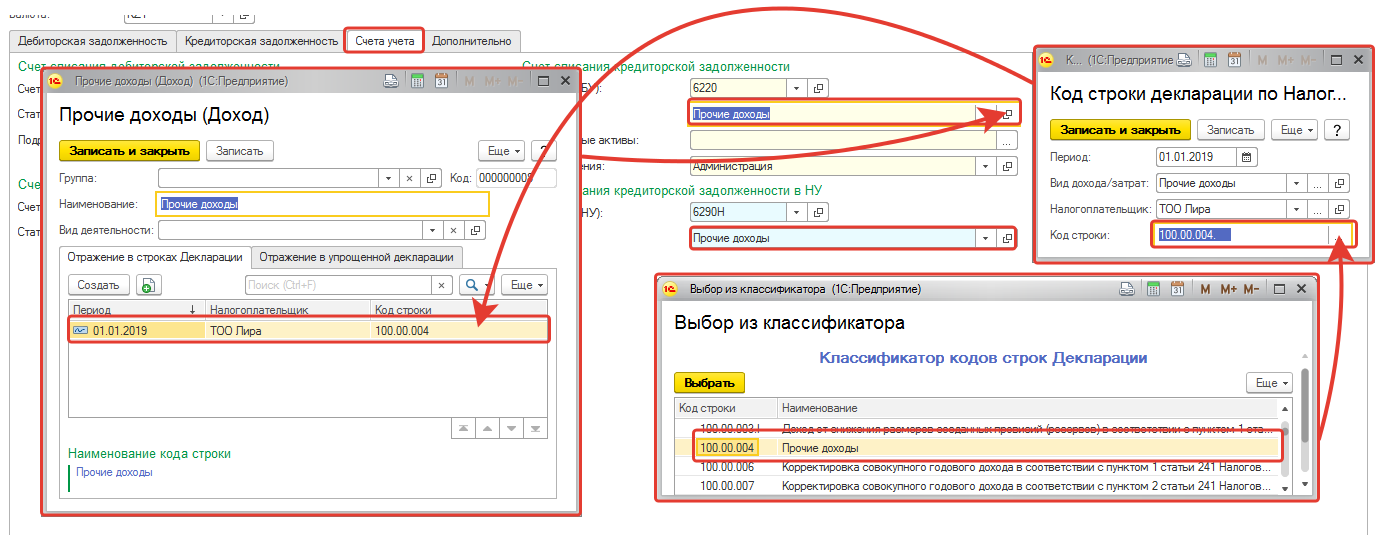Clear the Вид деятельности field with x
Screen dimensions: 1386x535
(x=454, y=231)
